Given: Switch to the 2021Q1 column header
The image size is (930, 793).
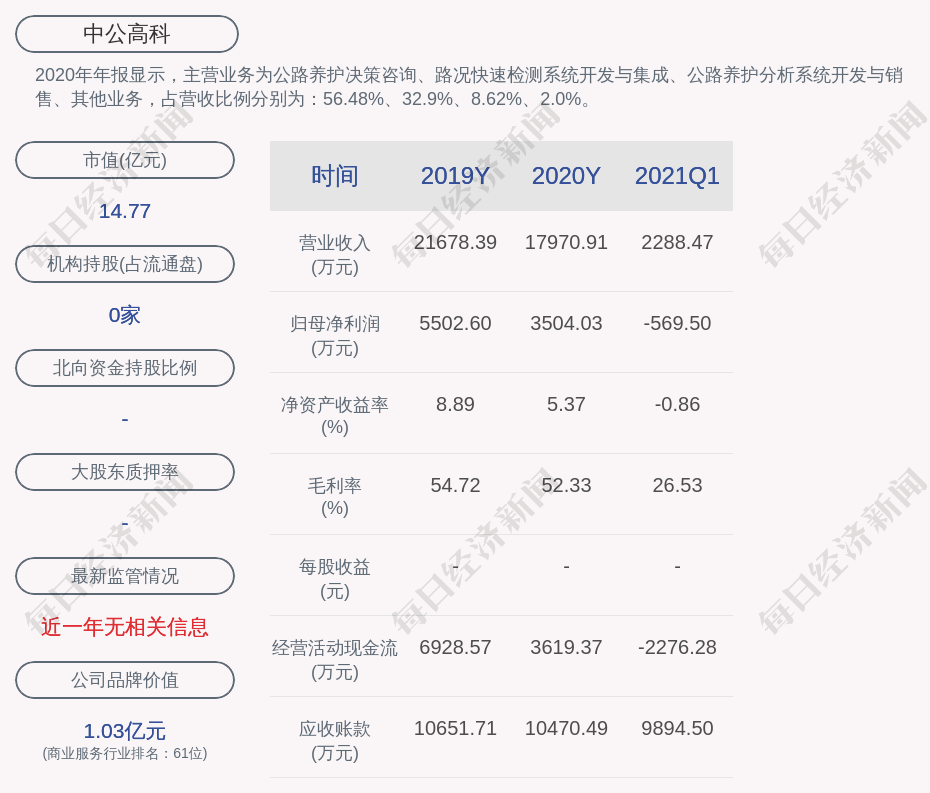Looking at the screenshot, I should tap(677, 176).
